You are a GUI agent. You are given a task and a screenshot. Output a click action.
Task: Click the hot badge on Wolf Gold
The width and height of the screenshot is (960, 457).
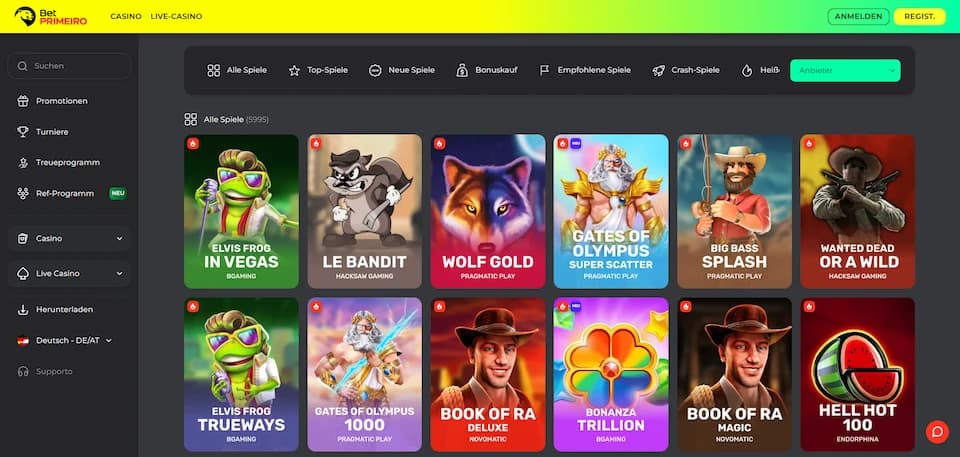pos(440,143)
